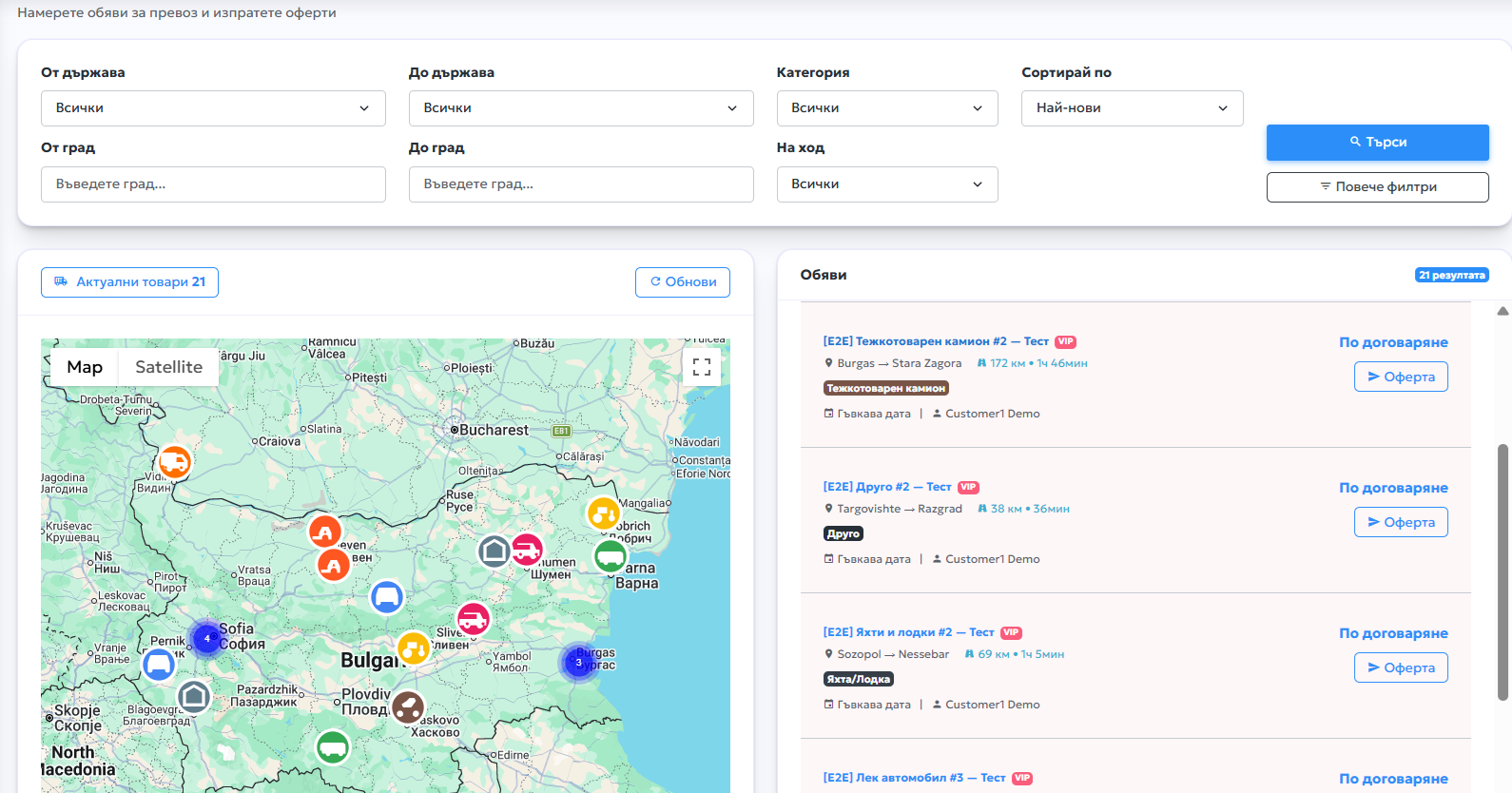
Task: Expand the На ход dropdown
Action: [x=887, y=184]
